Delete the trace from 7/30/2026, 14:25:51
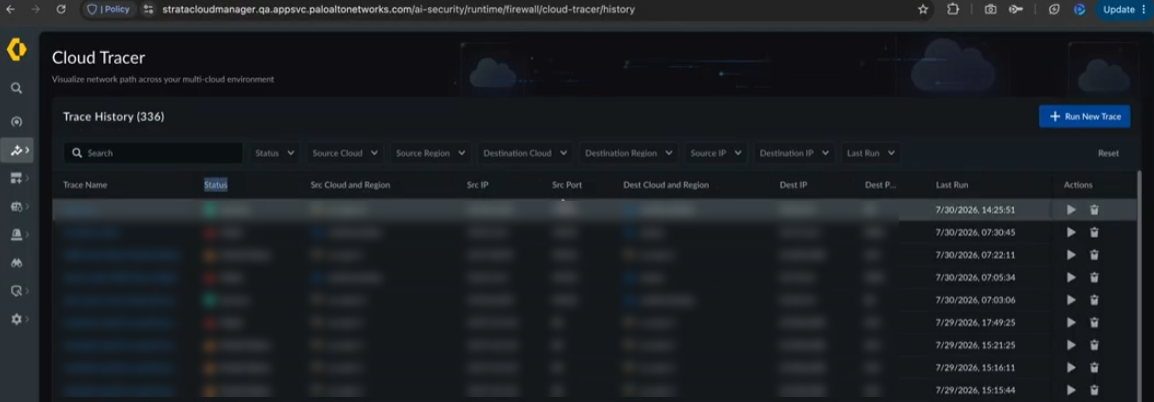1154x402 pixels. 1094,210
